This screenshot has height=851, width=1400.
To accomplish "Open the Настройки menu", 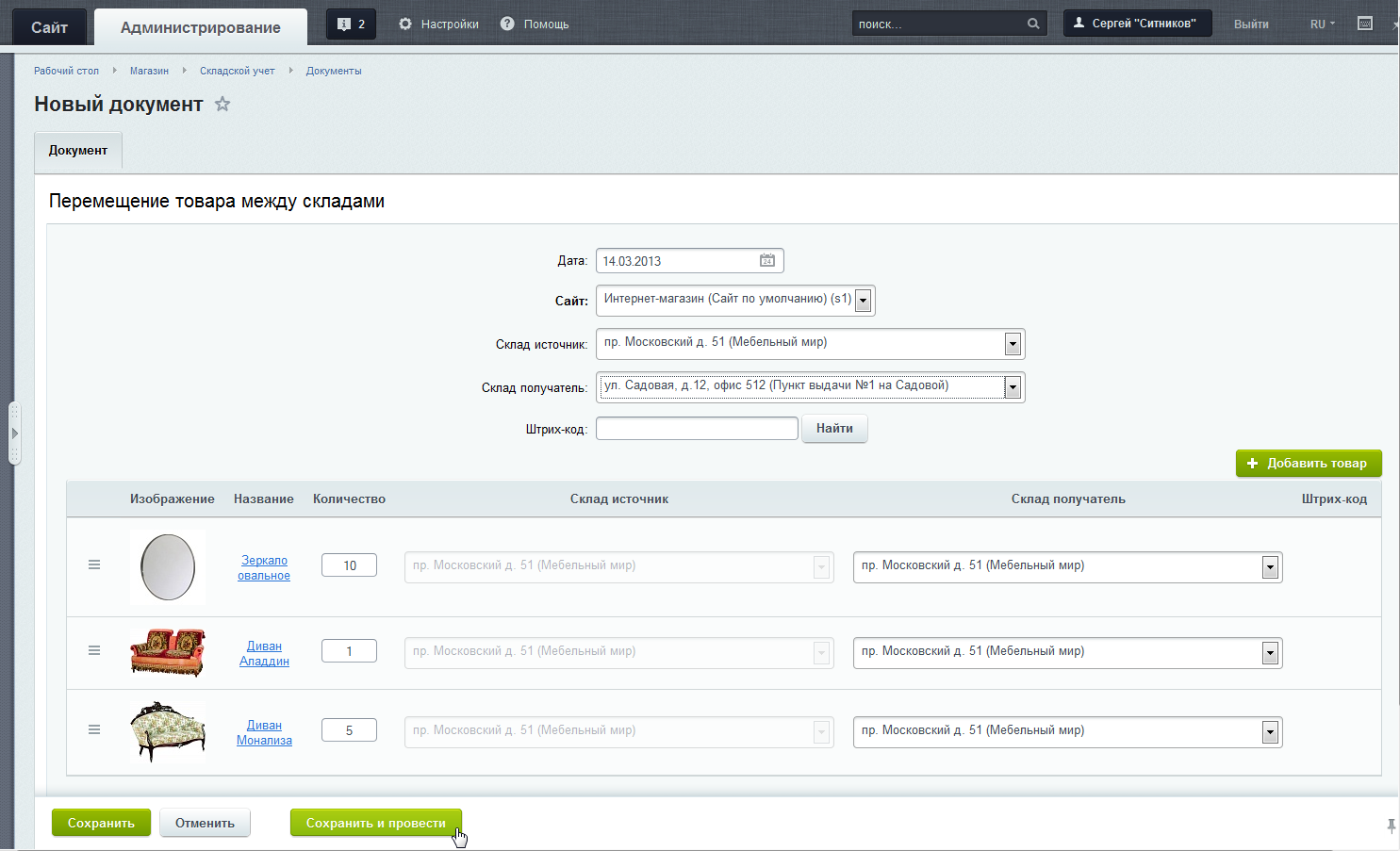I will (439, 25).
